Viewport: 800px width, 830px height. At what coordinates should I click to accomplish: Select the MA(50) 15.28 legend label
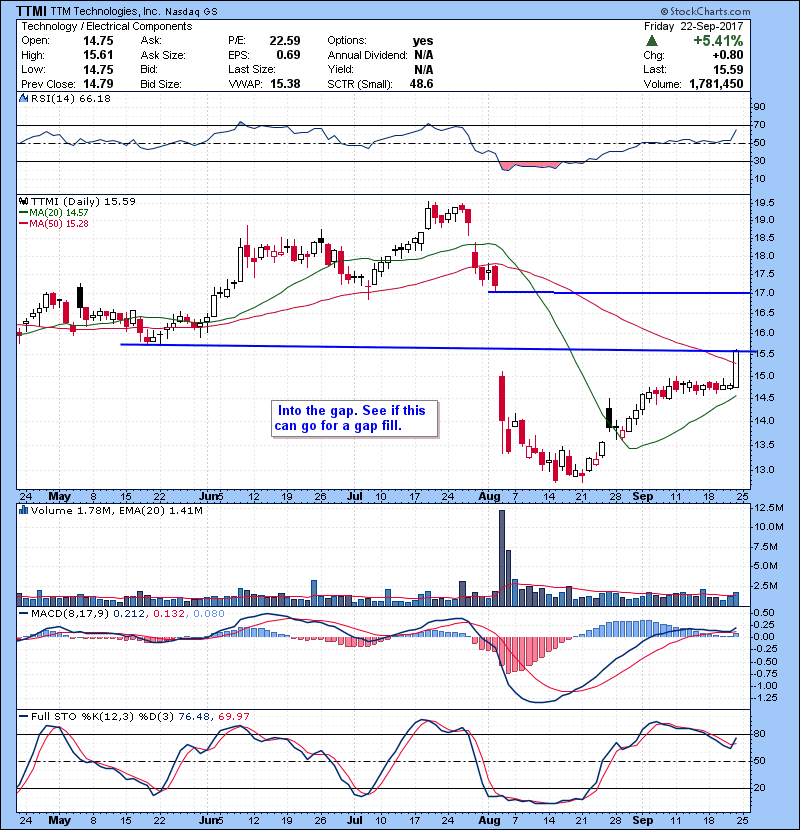55,223
